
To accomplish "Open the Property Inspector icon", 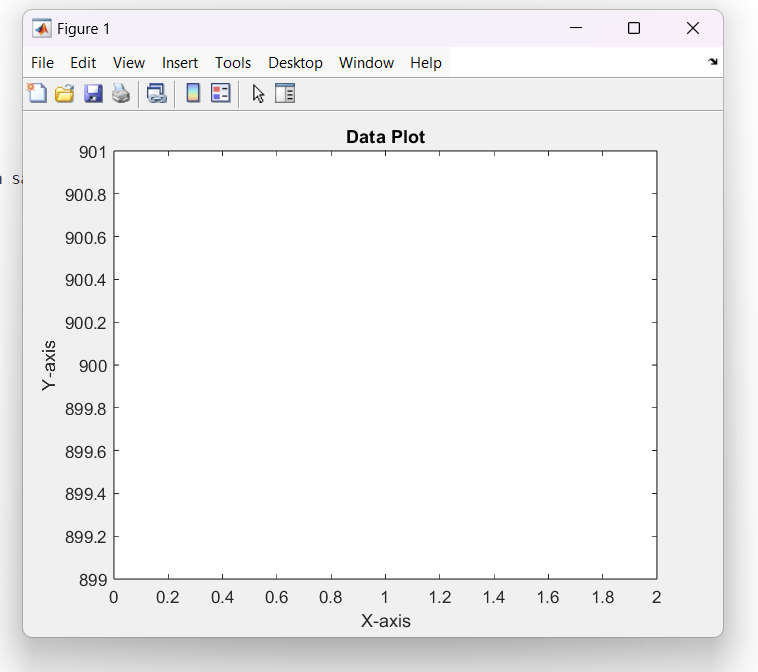I will click(285, 93).
